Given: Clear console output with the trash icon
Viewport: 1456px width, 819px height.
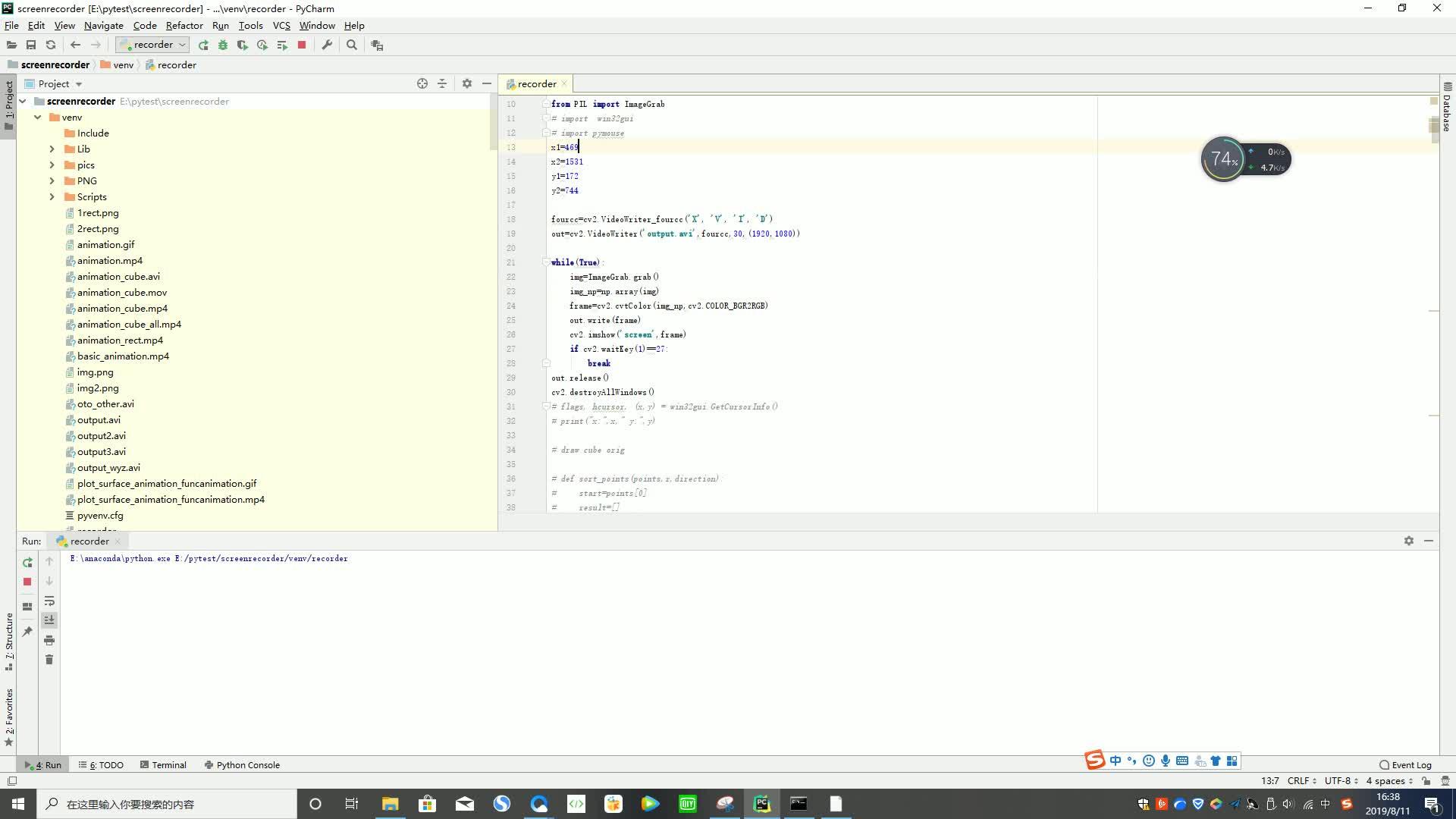Looking at the screenshot, I should (49, 660).
